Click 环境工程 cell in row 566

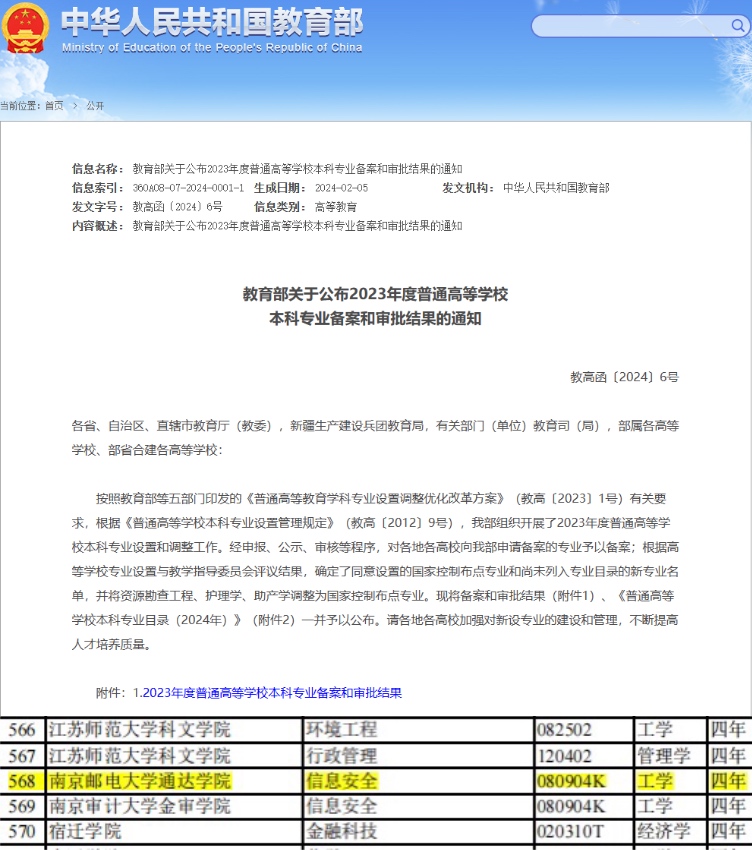[x=341, y=730]
